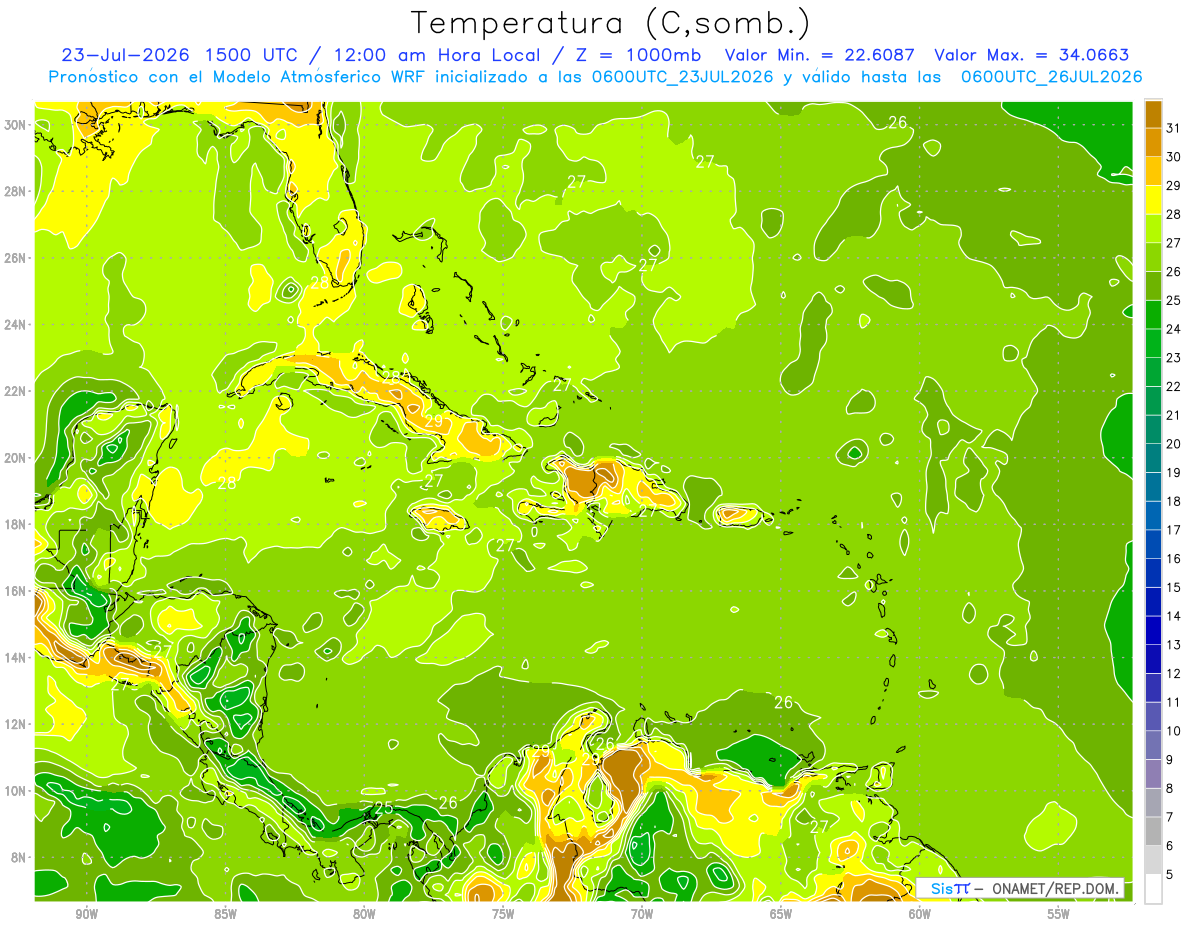The height and width of the screenshot is (927, 1200).
Task: Click the legend scale number '15'
Action: pos(1174,588)
